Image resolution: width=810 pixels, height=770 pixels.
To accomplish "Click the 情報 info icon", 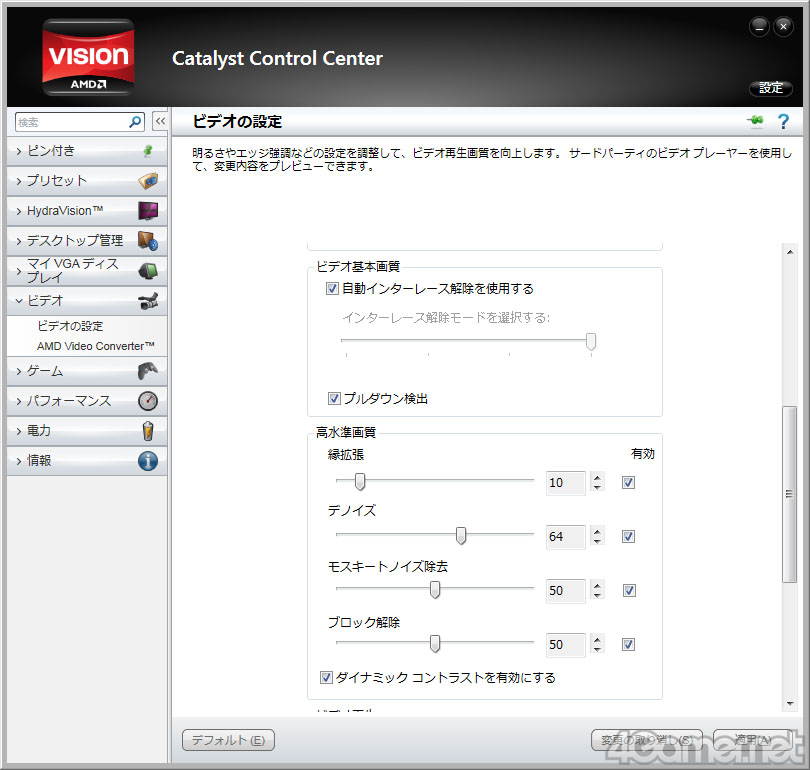I will (148, 461).
